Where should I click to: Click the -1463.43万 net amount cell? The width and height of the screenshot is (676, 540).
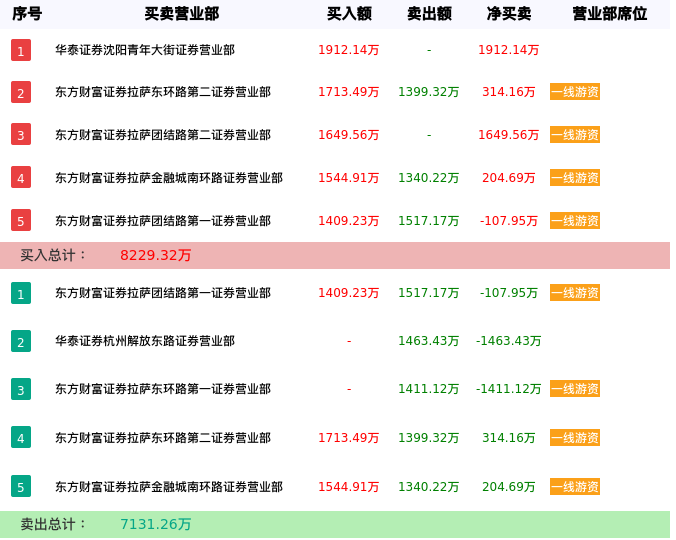(x=509, y=341)
